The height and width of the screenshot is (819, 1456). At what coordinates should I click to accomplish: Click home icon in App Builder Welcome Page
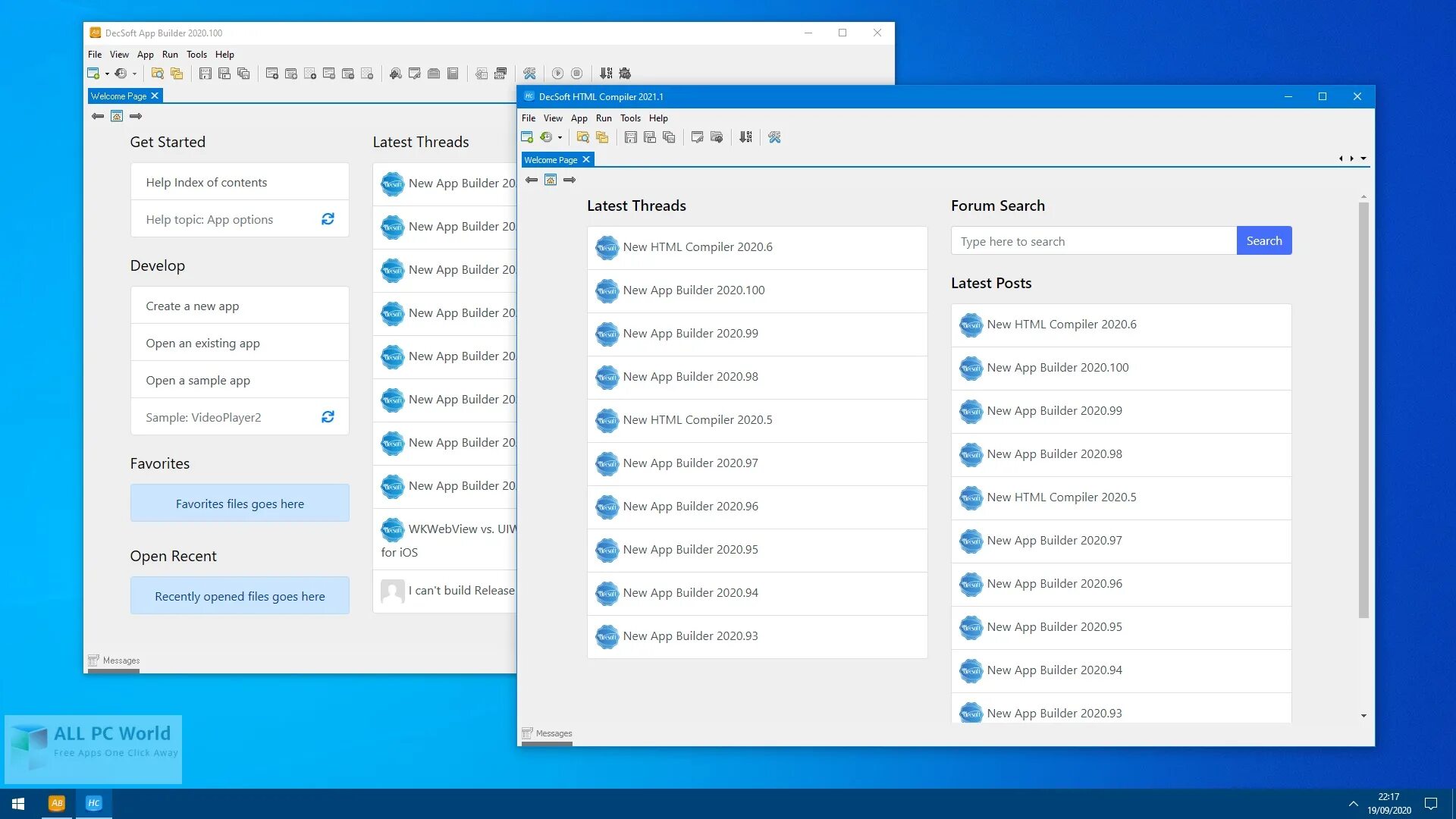(x=117, y=116)
